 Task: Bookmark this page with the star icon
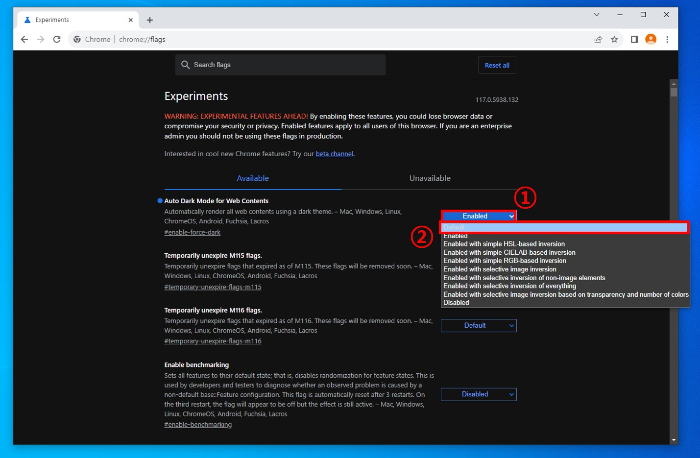click(614, 39)
